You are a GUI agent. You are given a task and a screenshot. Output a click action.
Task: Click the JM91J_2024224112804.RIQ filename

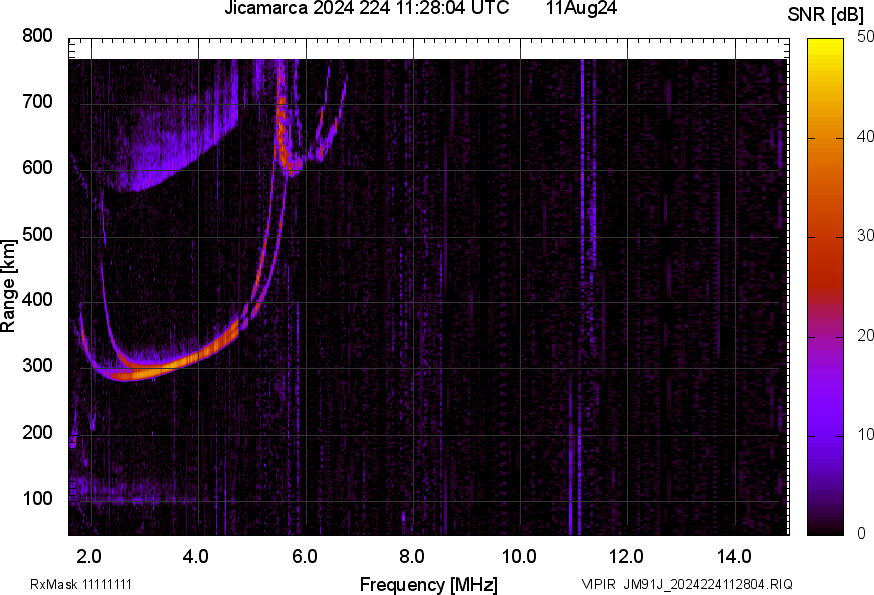tap(708, 584)
